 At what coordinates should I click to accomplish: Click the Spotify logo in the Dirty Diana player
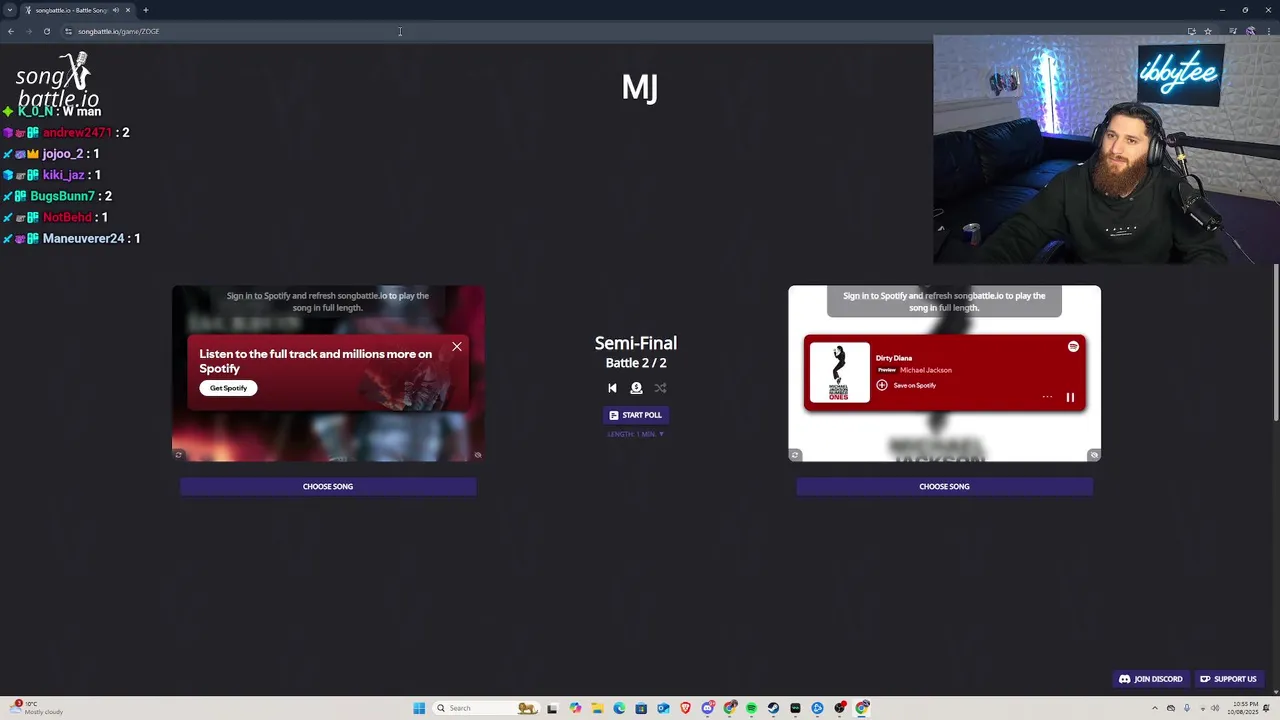click(x=1073, y=347)
